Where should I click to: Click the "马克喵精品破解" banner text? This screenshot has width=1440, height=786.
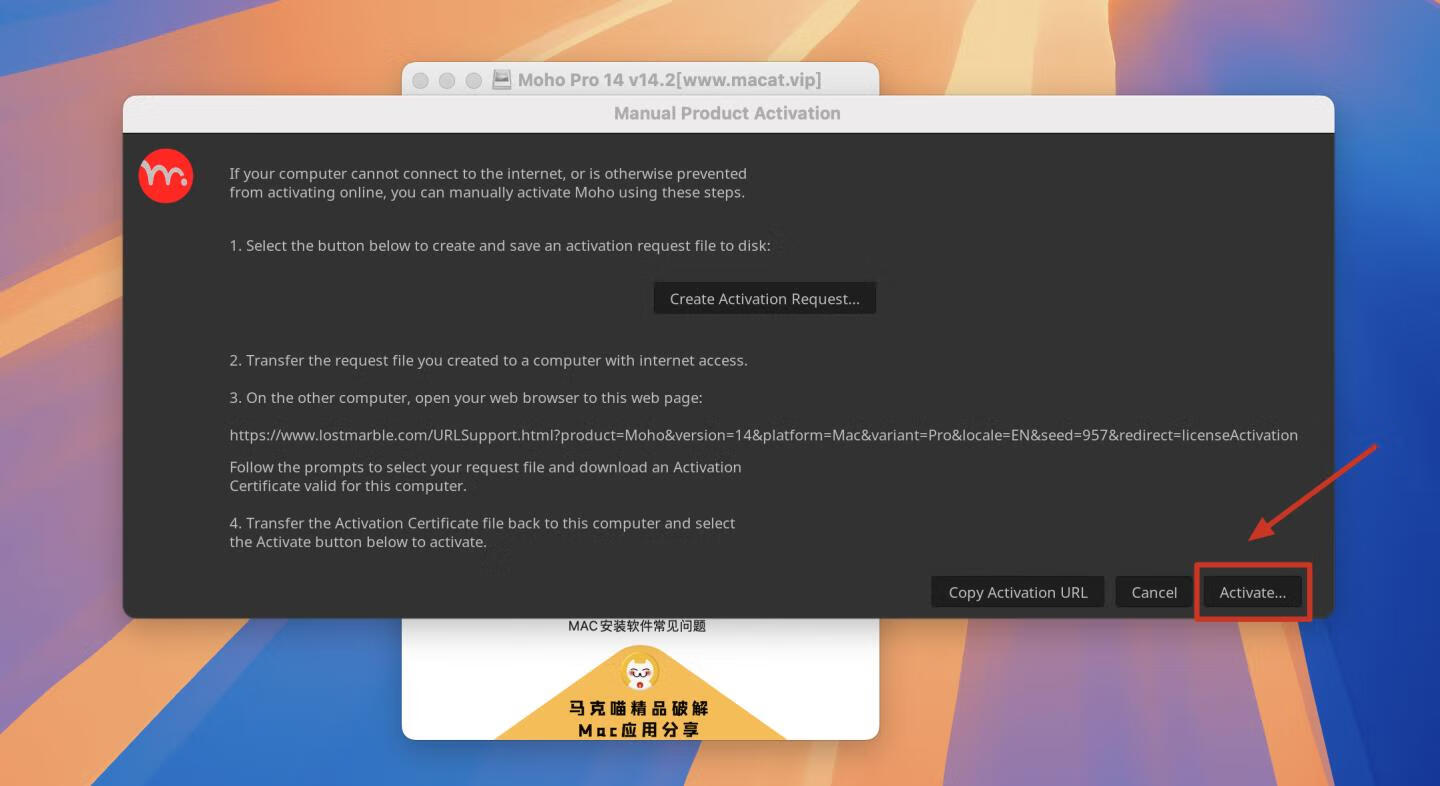[x=639, y=708]
